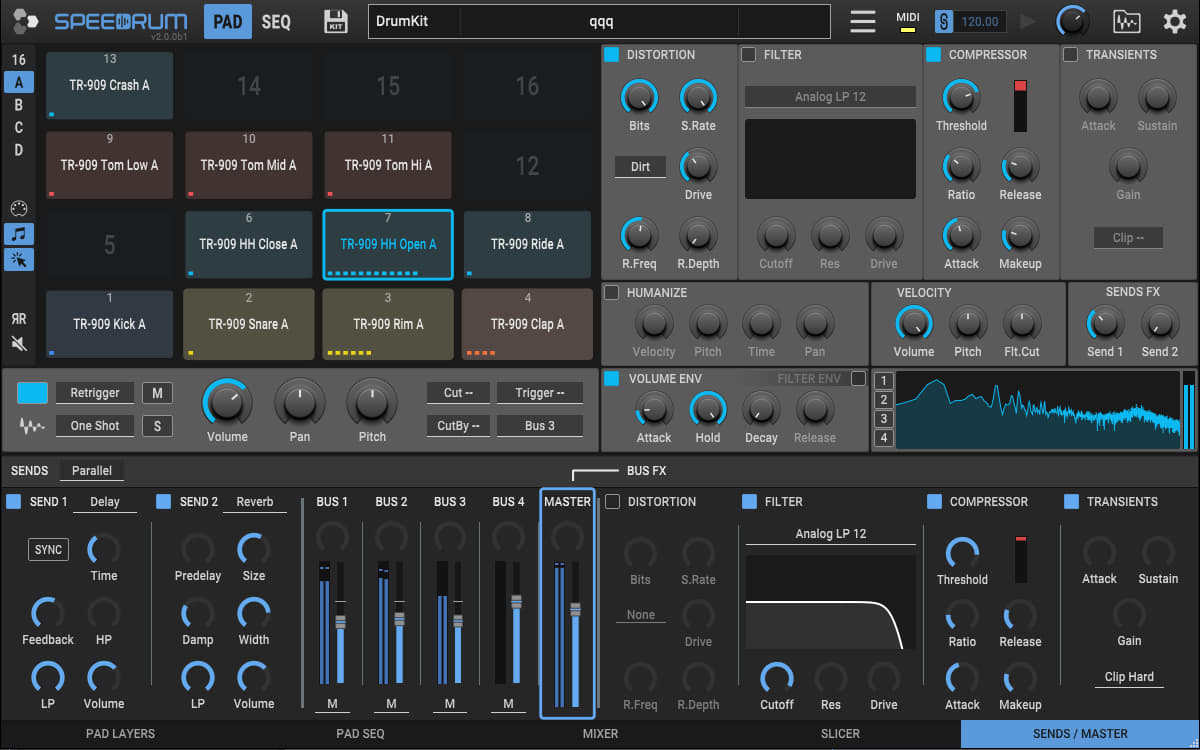The height and width of the screenshot is (750, 1200).
Task: Open the Dirt distortion type dropdown
Action: [x=640, y=167]
